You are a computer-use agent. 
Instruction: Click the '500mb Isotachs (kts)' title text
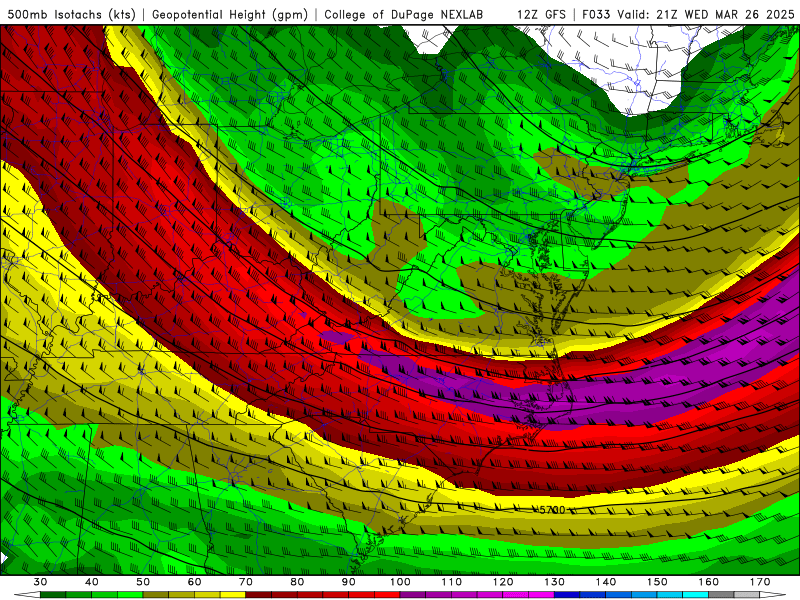coord(72,15)
